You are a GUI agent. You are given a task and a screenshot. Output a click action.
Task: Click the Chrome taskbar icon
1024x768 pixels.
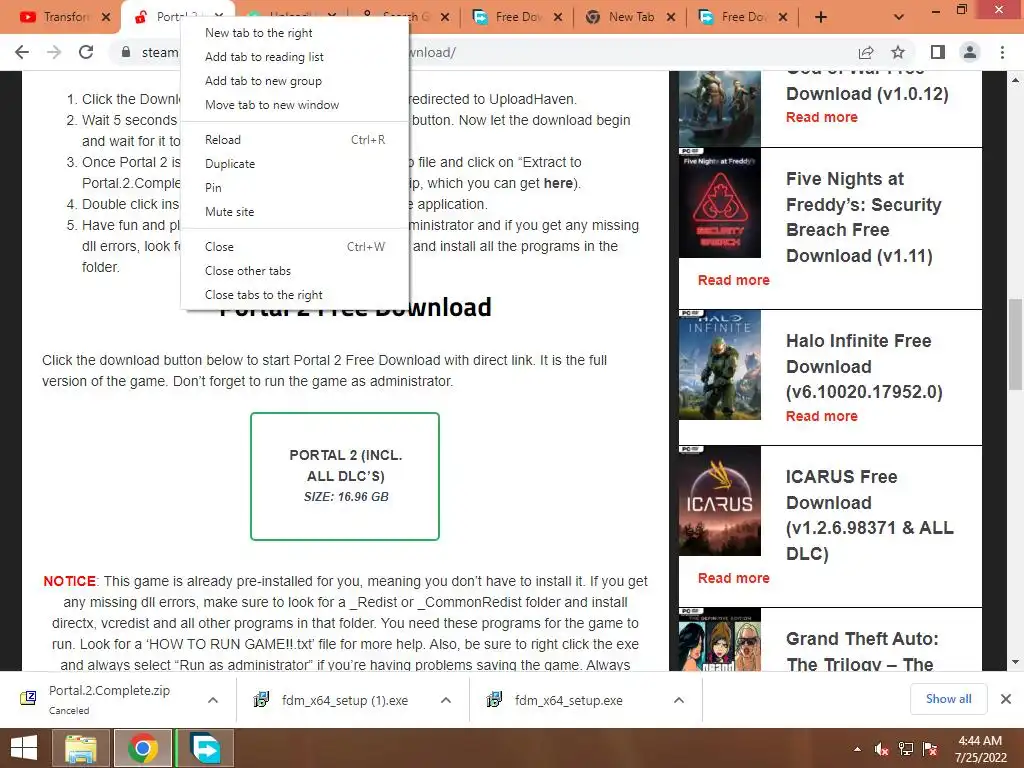click(x=142, y=748)
